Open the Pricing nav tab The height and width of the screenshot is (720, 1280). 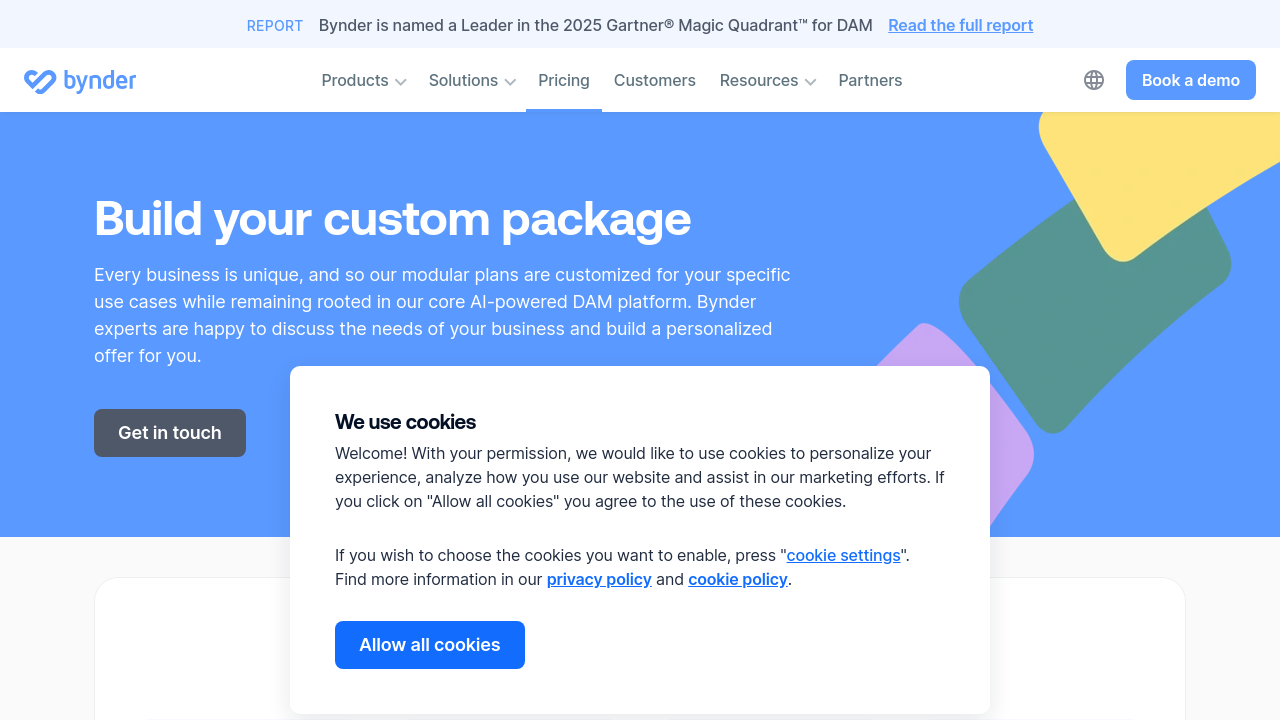click(x=564, y=80)
